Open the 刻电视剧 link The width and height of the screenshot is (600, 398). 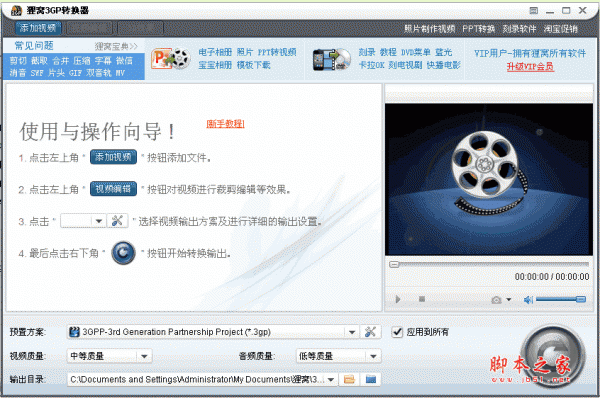tap(405, 65)
